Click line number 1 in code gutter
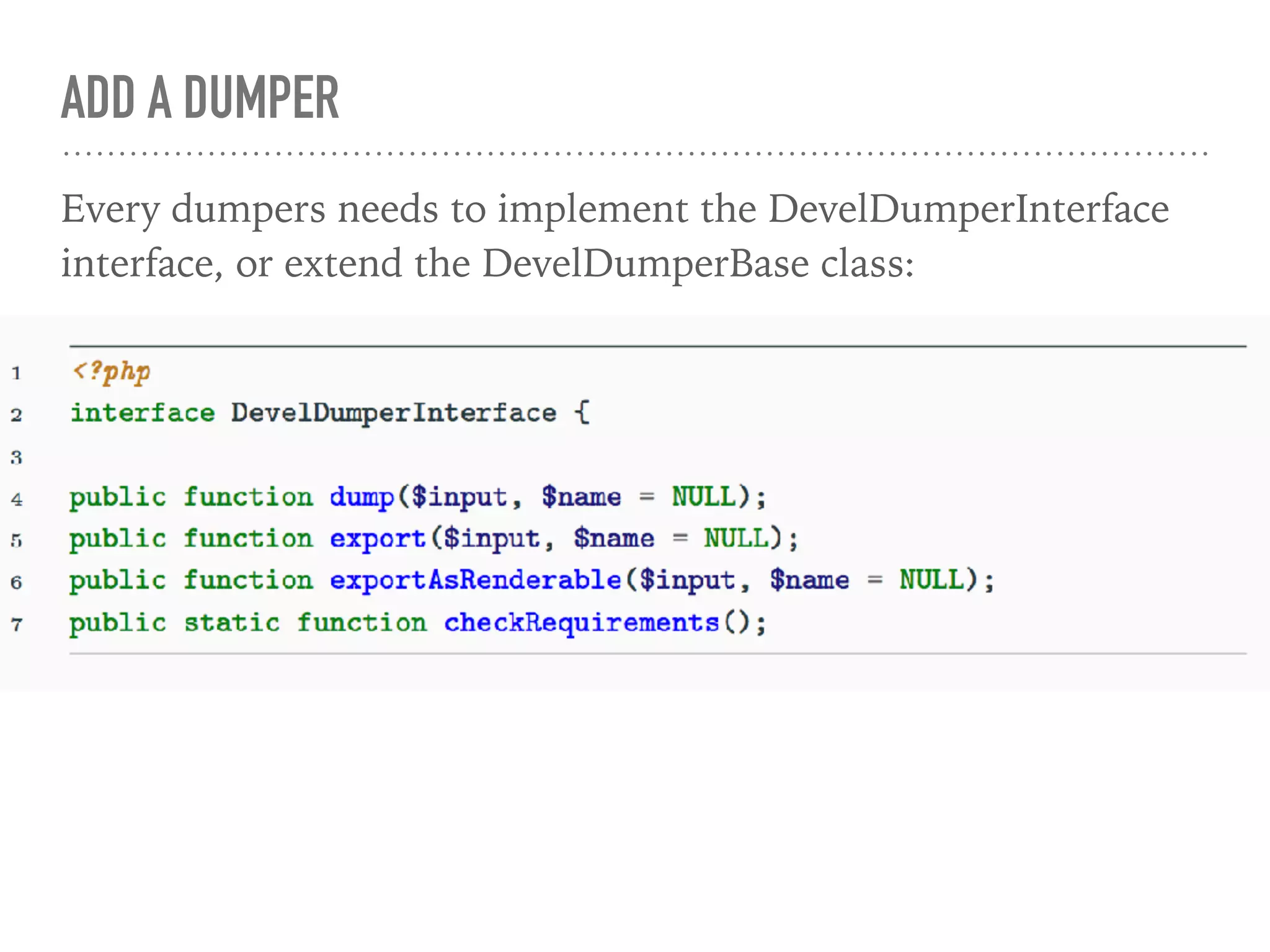1270x952 pixels. click(16, 373)
